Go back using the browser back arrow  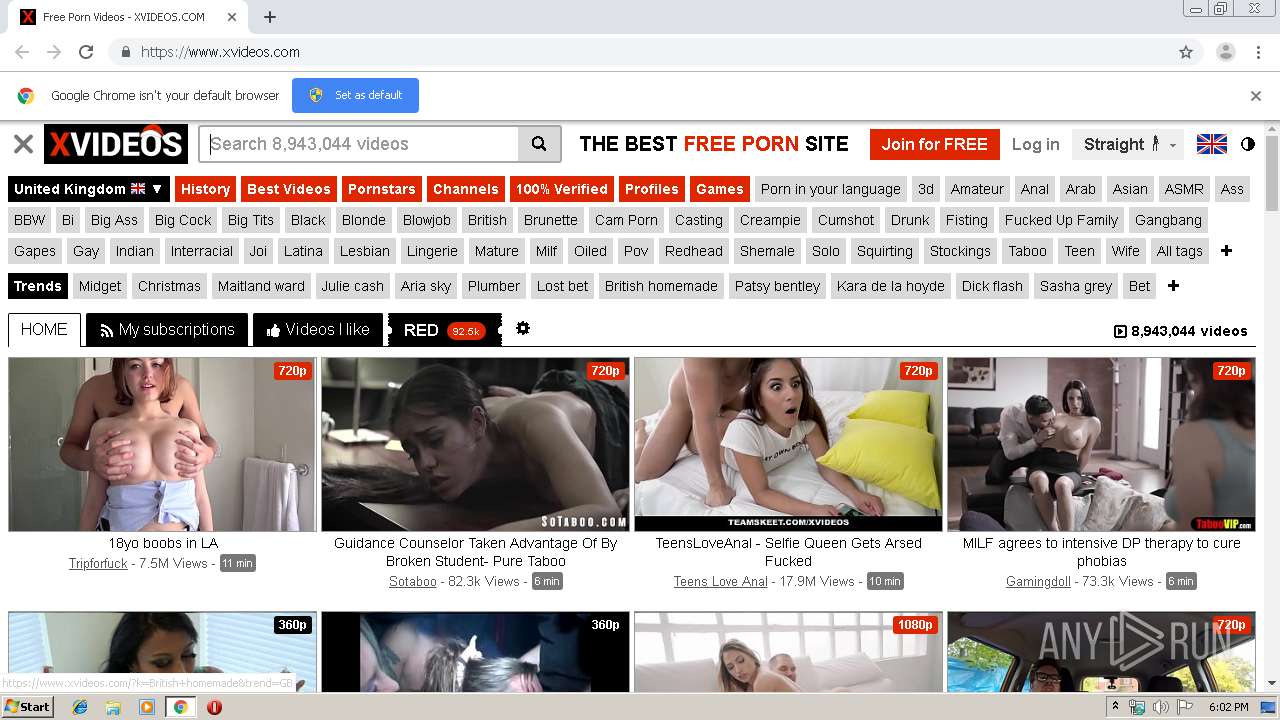(x=22, y=52)
